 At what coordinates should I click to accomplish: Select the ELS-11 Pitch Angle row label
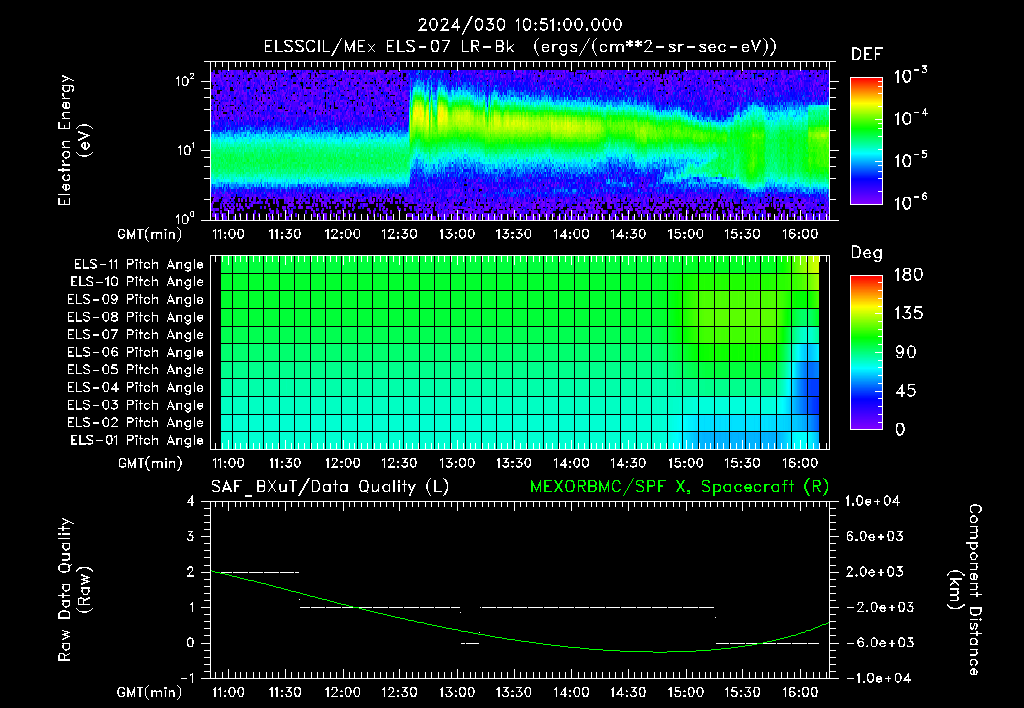click(x=138, y=265)
